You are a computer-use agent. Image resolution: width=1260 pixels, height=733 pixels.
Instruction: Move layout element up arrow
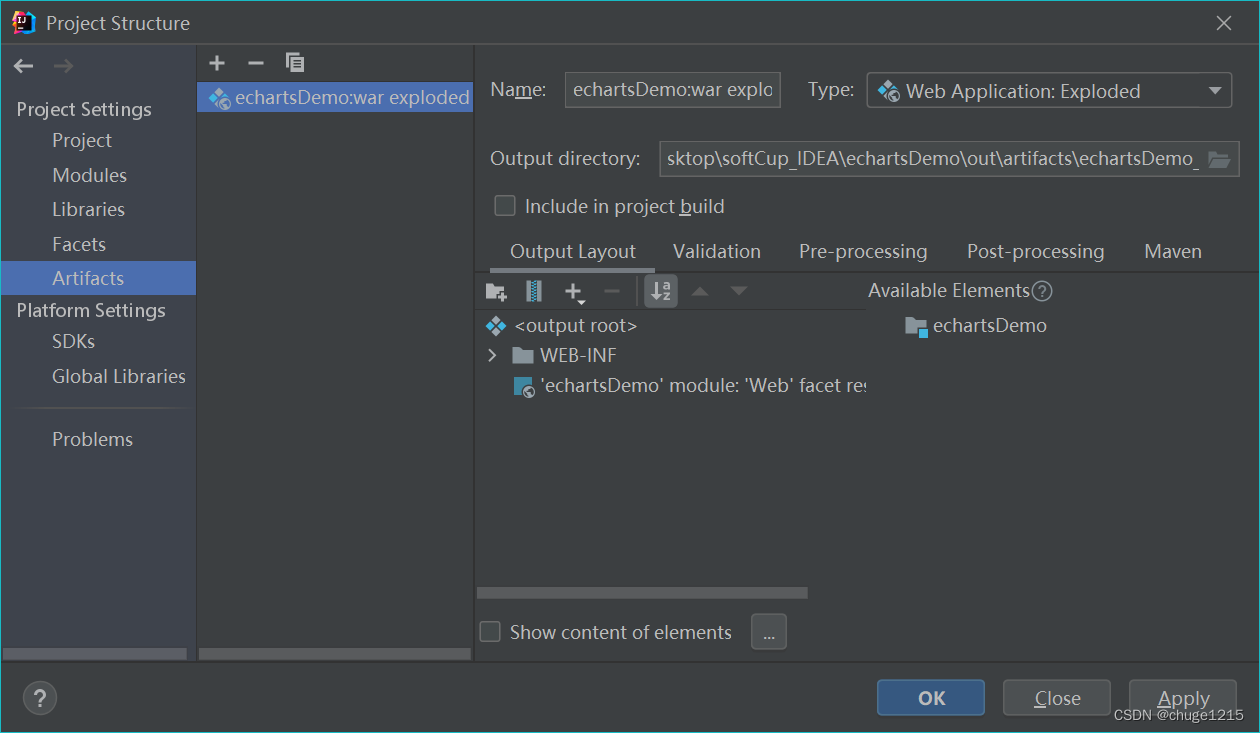coord(700,291)
